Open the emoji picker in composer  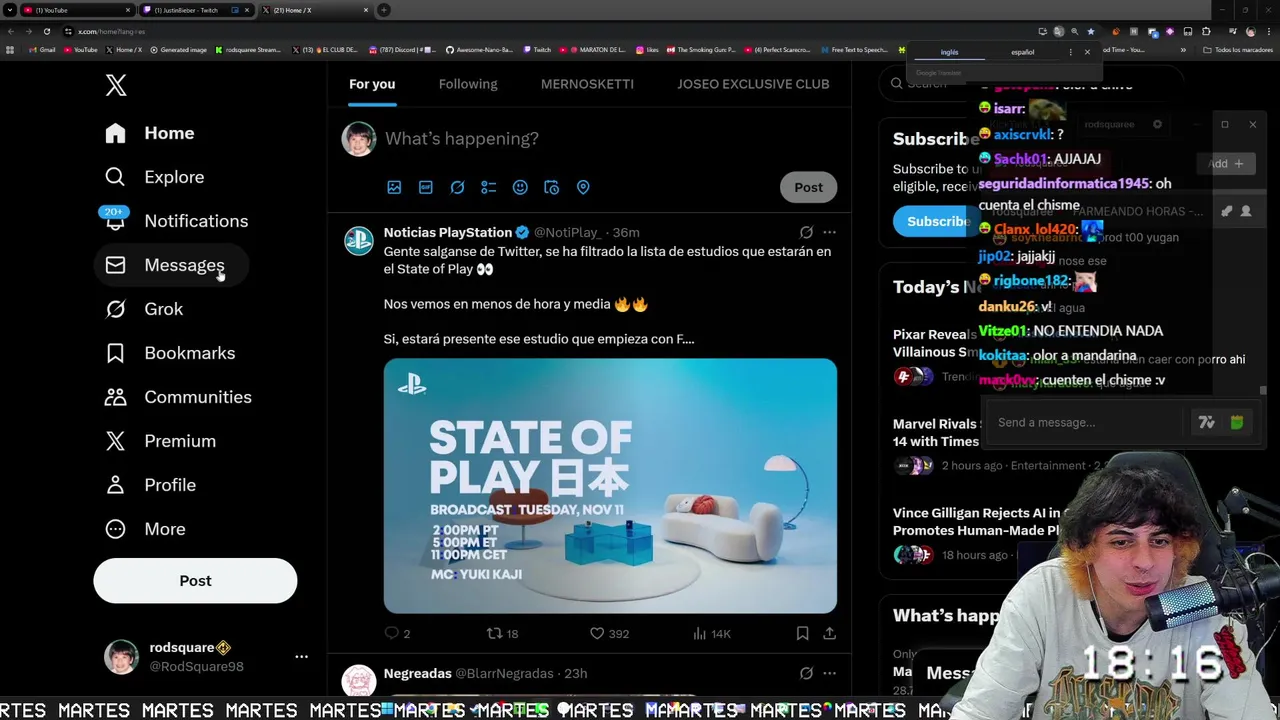520,187
